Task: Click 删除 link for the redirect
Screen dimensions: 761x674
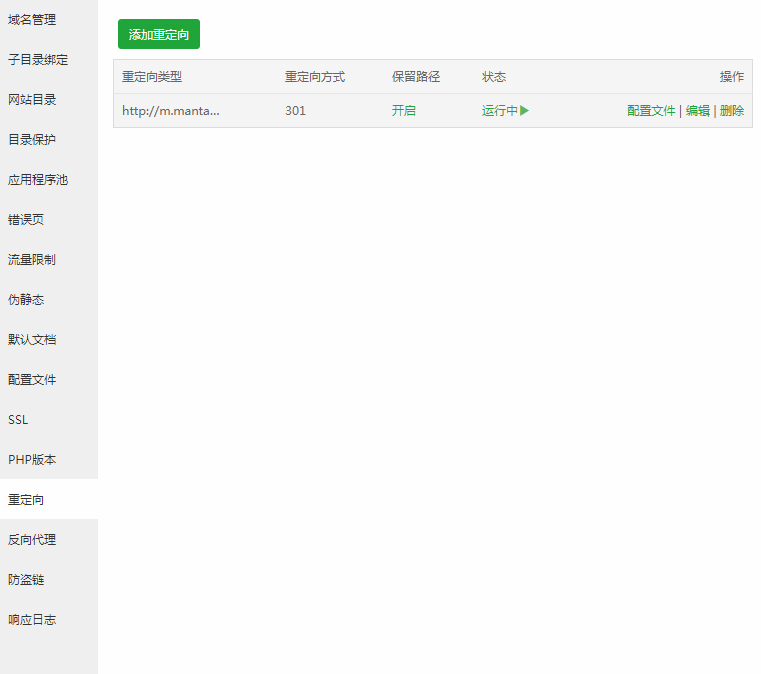Action: (731, 111)
